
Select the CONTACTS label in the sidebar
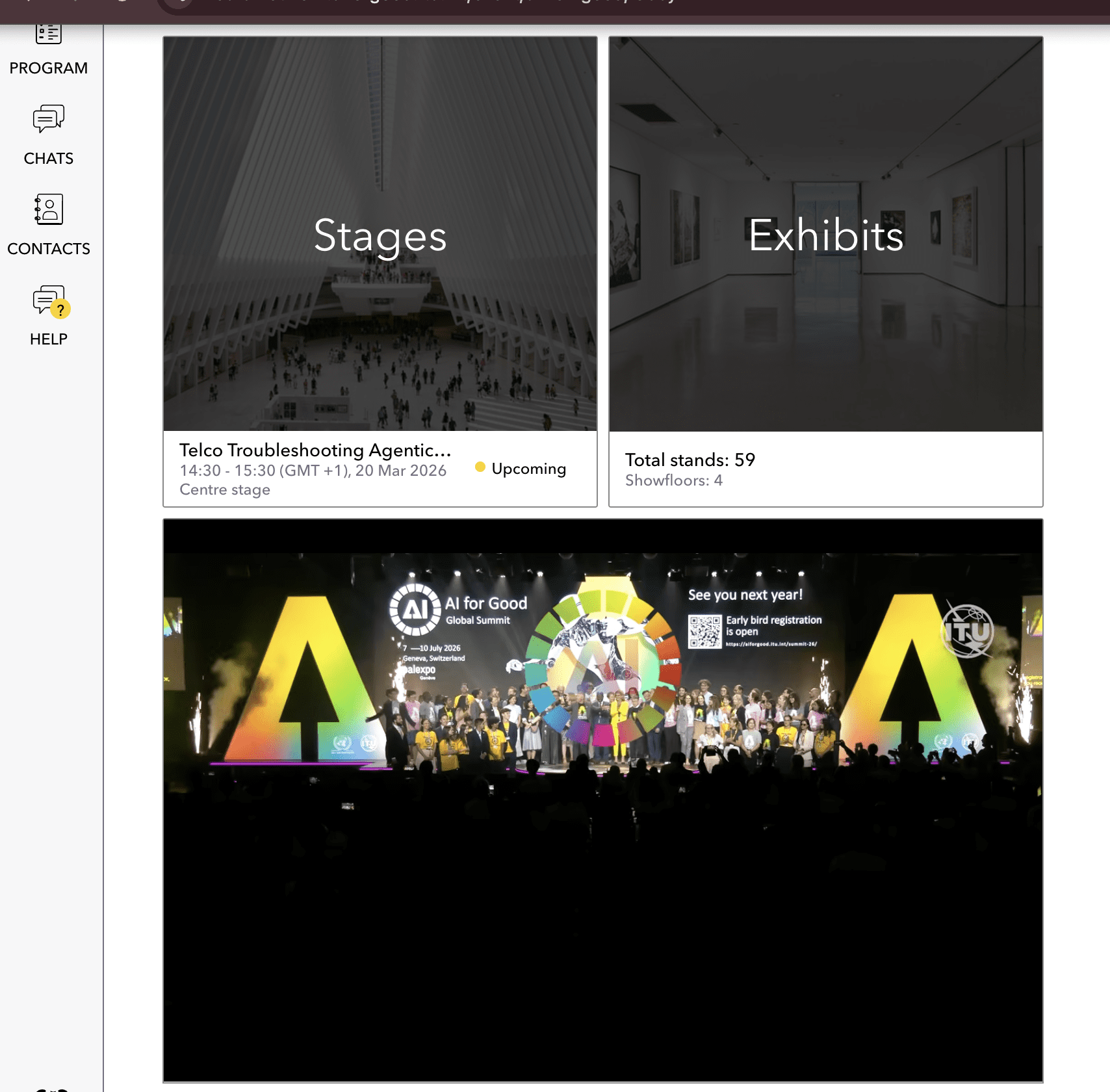(48, 249)
